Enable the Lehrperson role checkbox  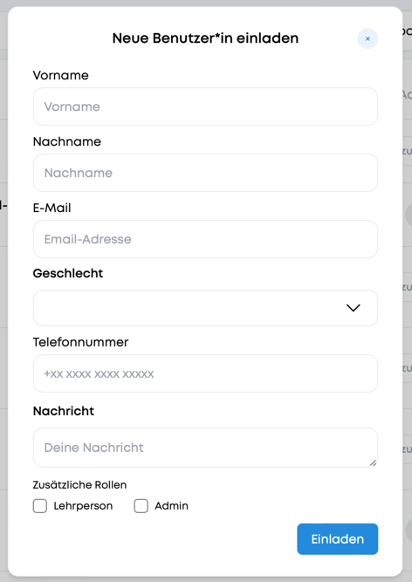coord(40,506)
